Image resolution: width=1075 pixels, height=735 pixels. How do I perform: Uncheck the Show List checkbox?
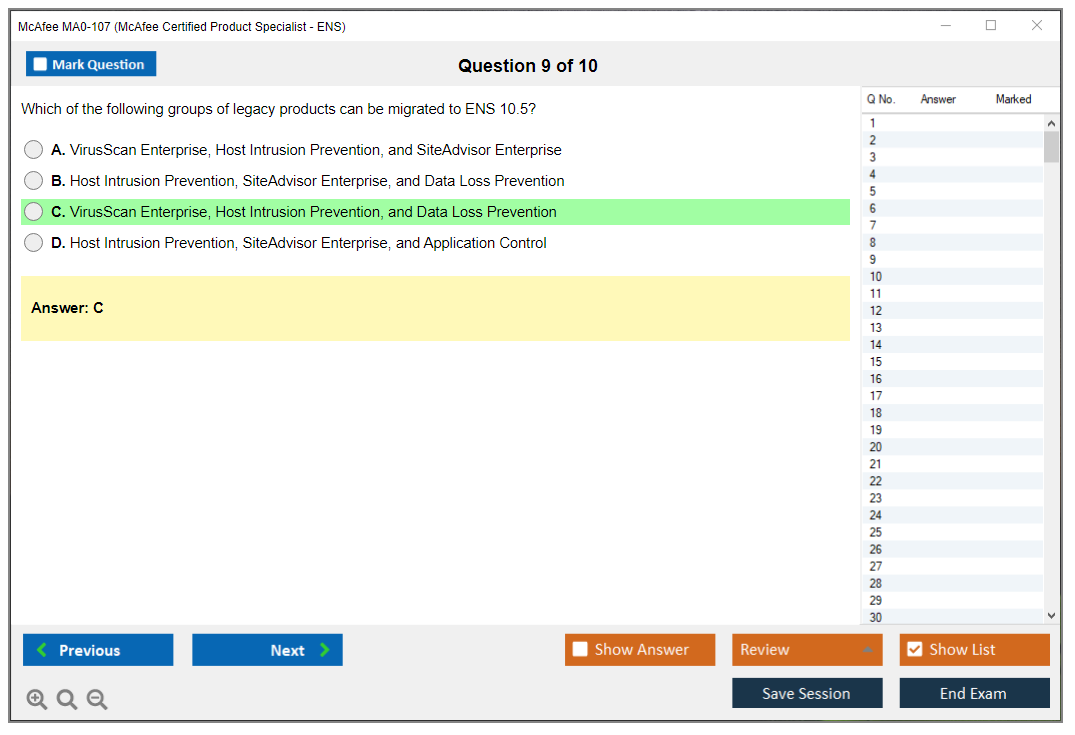[914, 650]
